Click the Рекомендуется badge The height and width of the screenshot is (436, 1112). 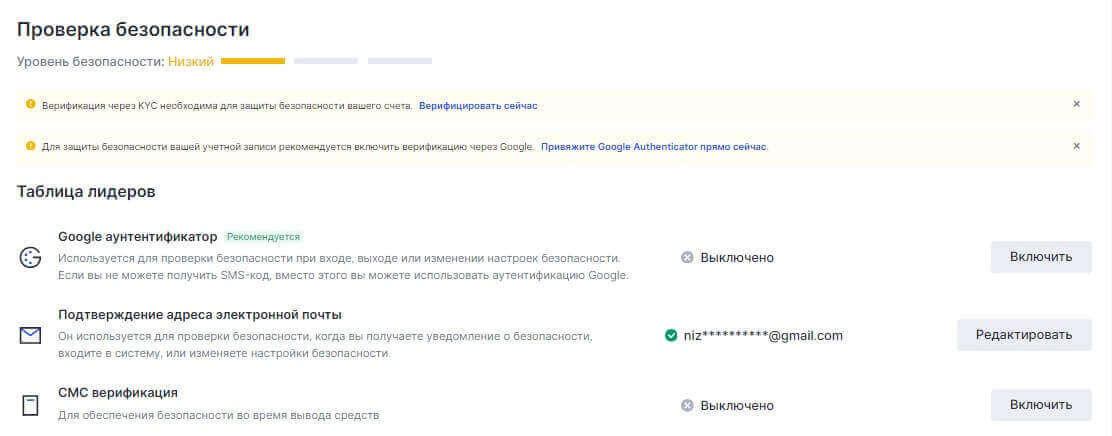click(263, 237)
